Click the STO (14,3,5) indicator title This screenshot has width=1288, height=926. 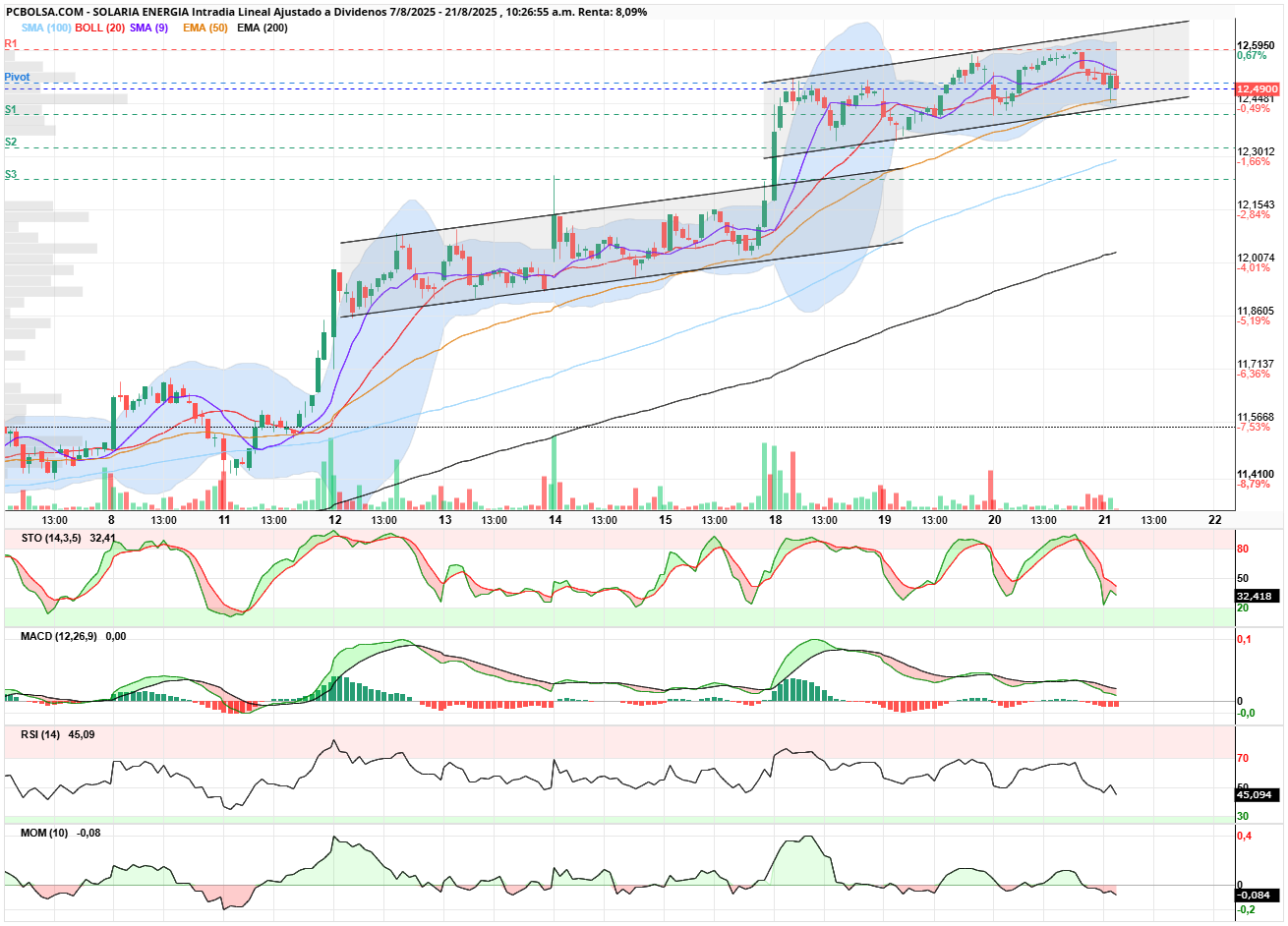tap(51, 538)
